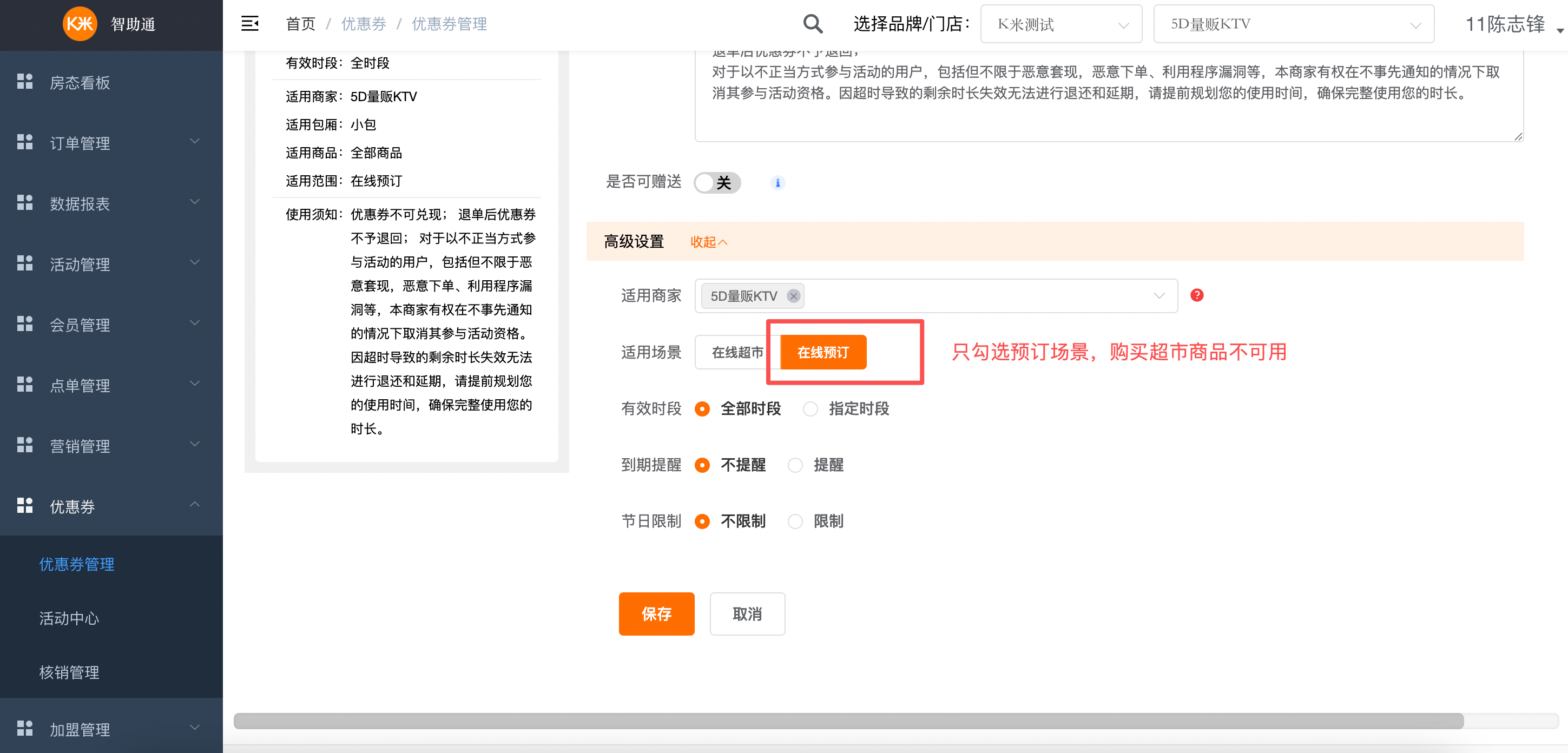Collapse advanced settings via 收起
The height and width of the screenshot is (753, 1568).
(x=709, y=242)
